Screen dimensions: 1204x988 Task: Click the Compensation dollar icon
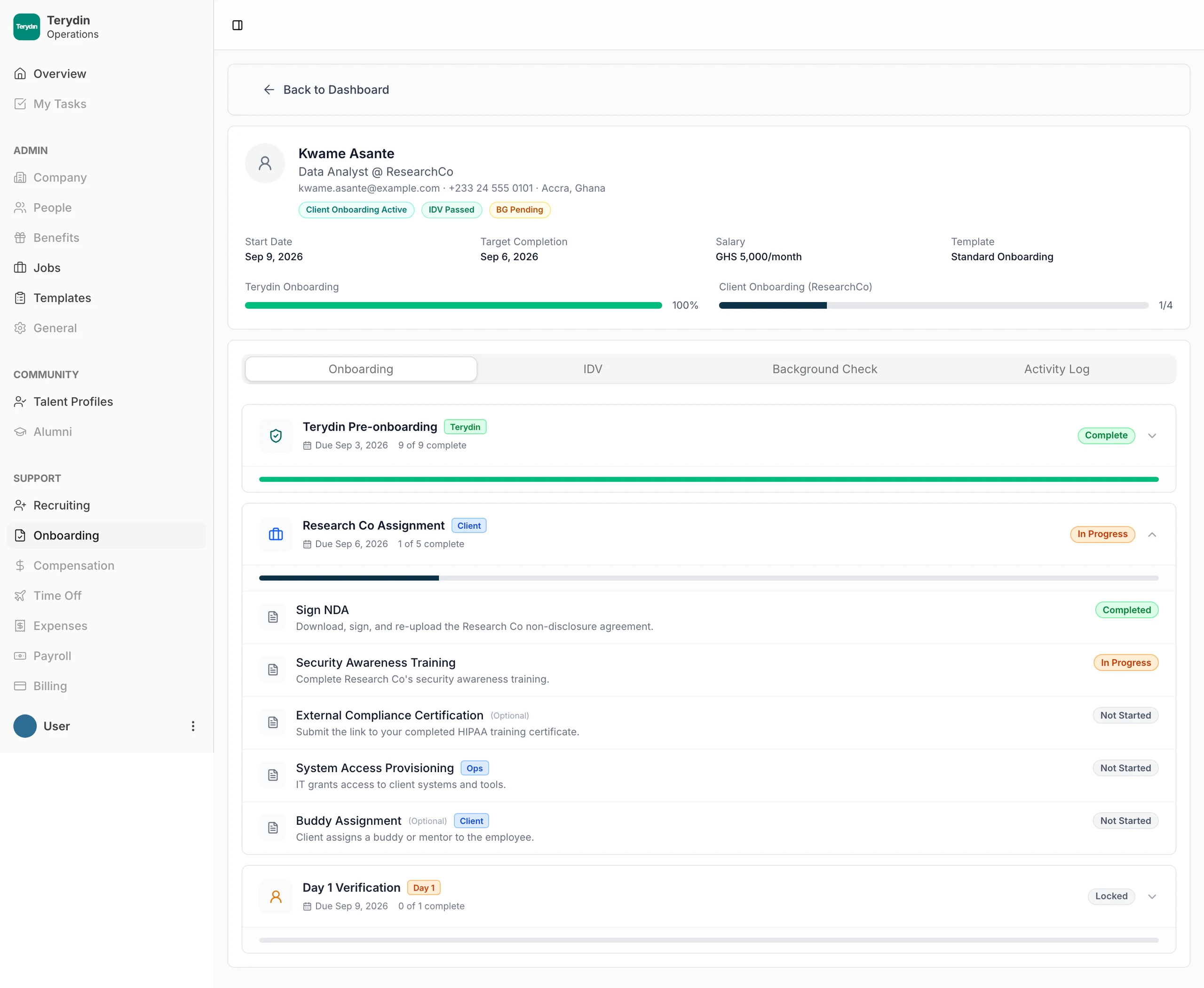tap(20, 566)
